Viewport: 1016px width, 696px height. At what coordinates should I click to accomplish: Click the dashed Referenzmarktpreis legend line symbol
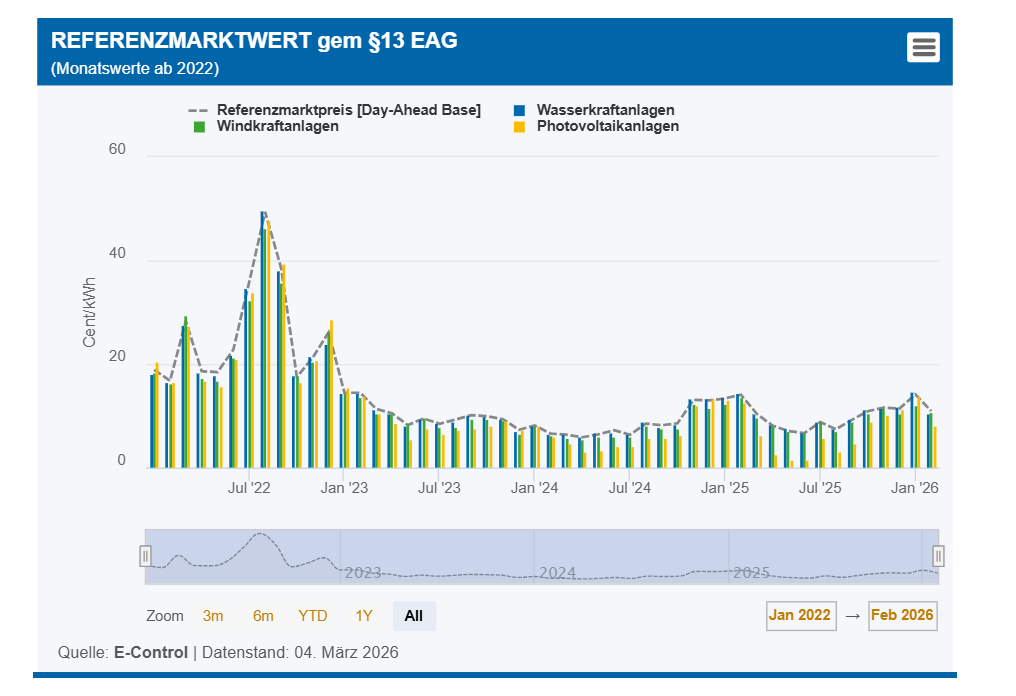pos(199,110)
